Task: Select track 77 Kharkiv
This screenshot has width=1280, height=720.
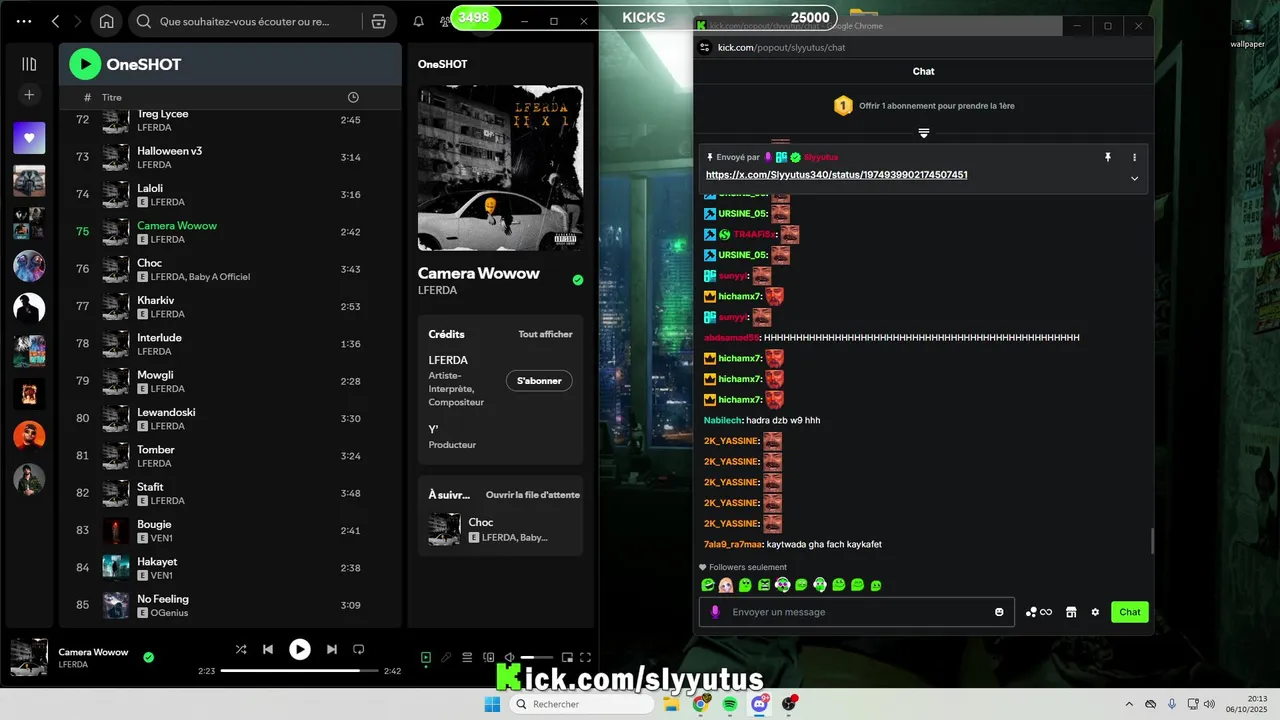Action: (x=230, y=307)
